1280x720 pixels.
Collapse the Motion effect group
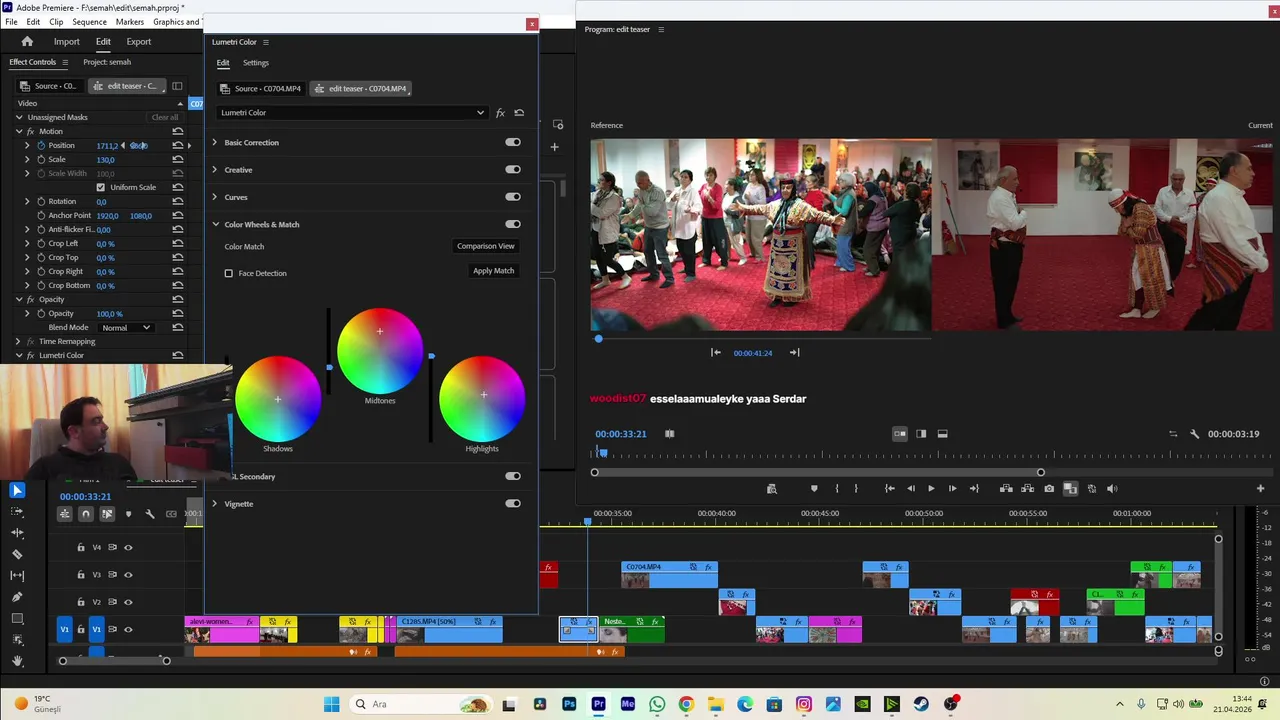click(x=18, y=132)
